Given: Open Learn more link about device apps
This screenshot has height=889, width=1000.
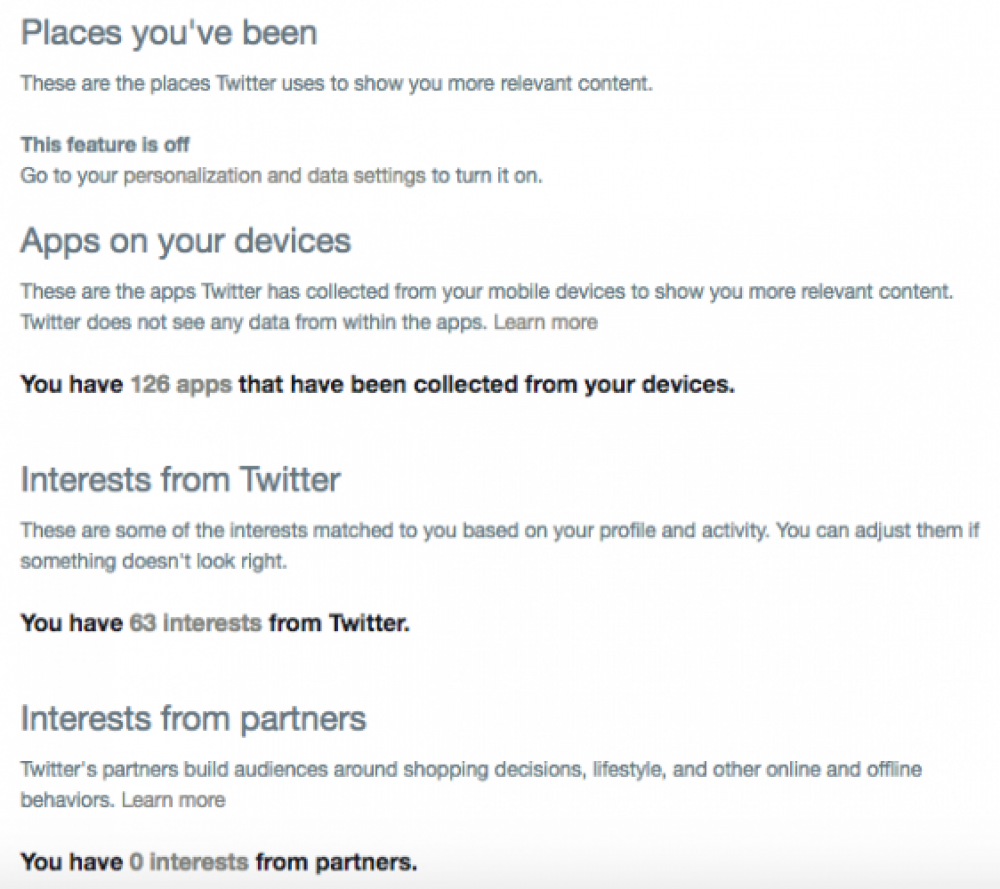Looking at the screenshot, I should 545,322.
